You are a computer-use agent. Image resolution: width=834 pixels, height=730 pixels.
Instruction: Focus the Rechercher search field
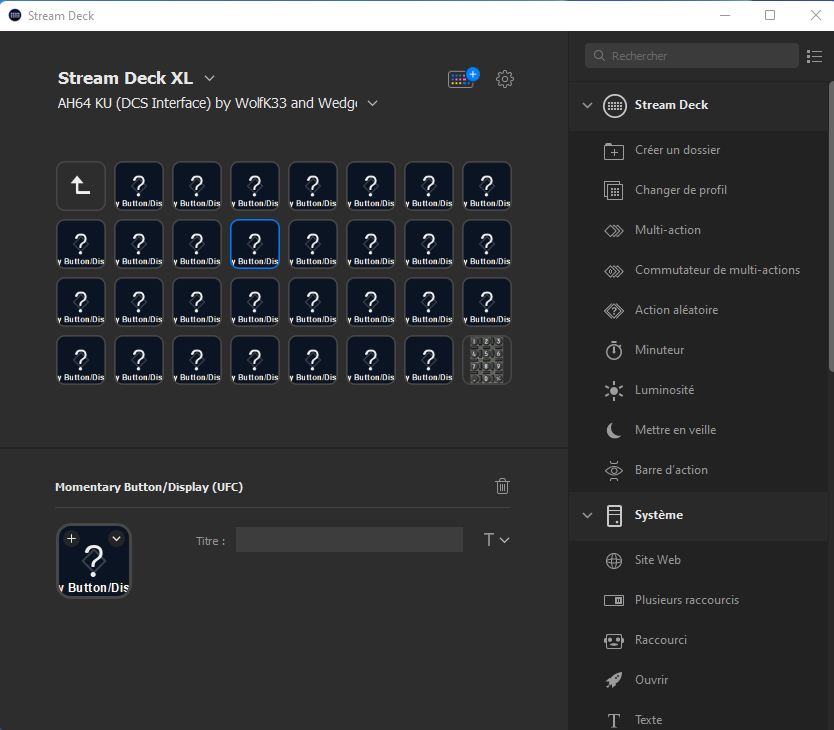[691, 56]
